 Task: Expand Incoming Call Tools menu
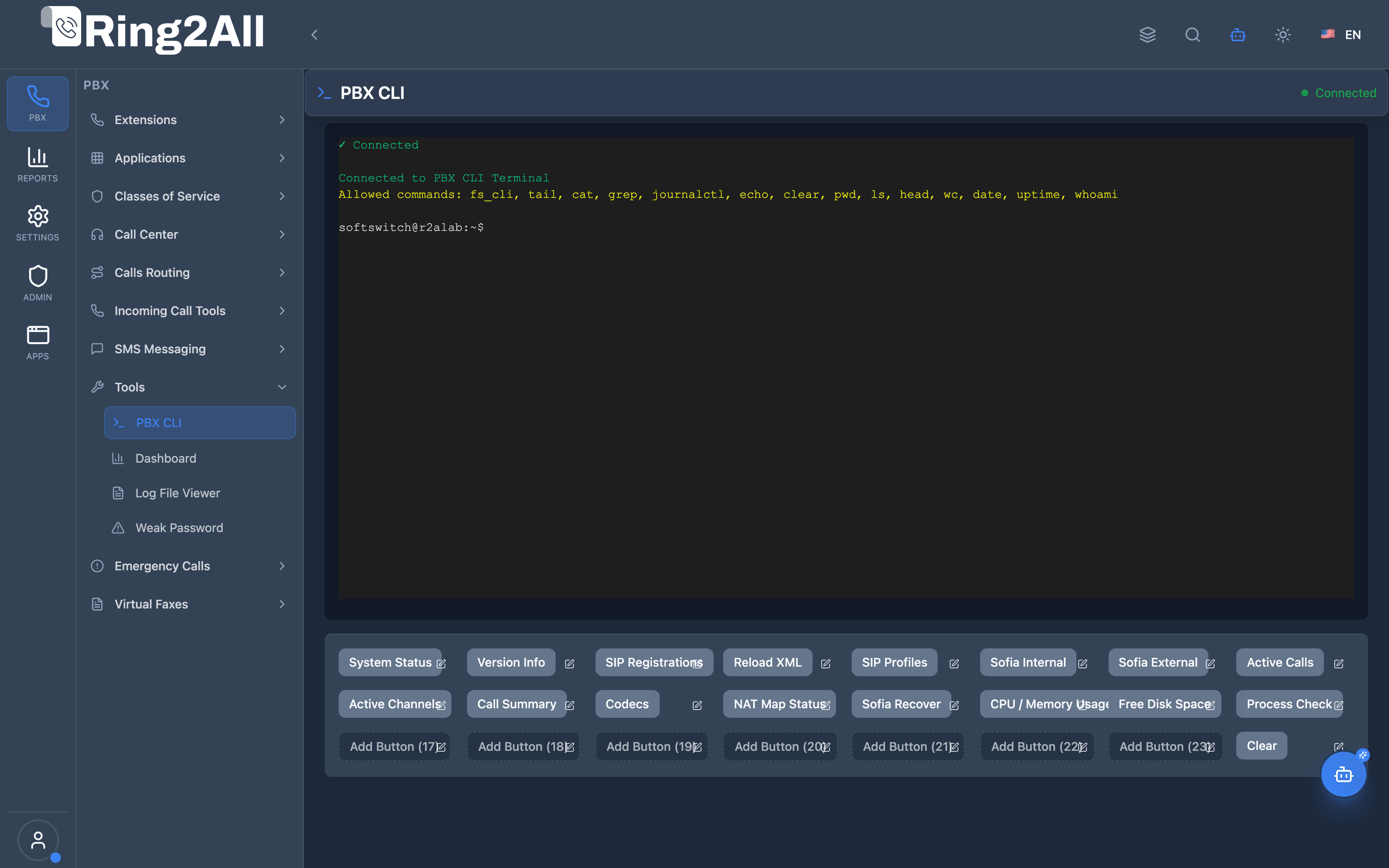[188, 311]
